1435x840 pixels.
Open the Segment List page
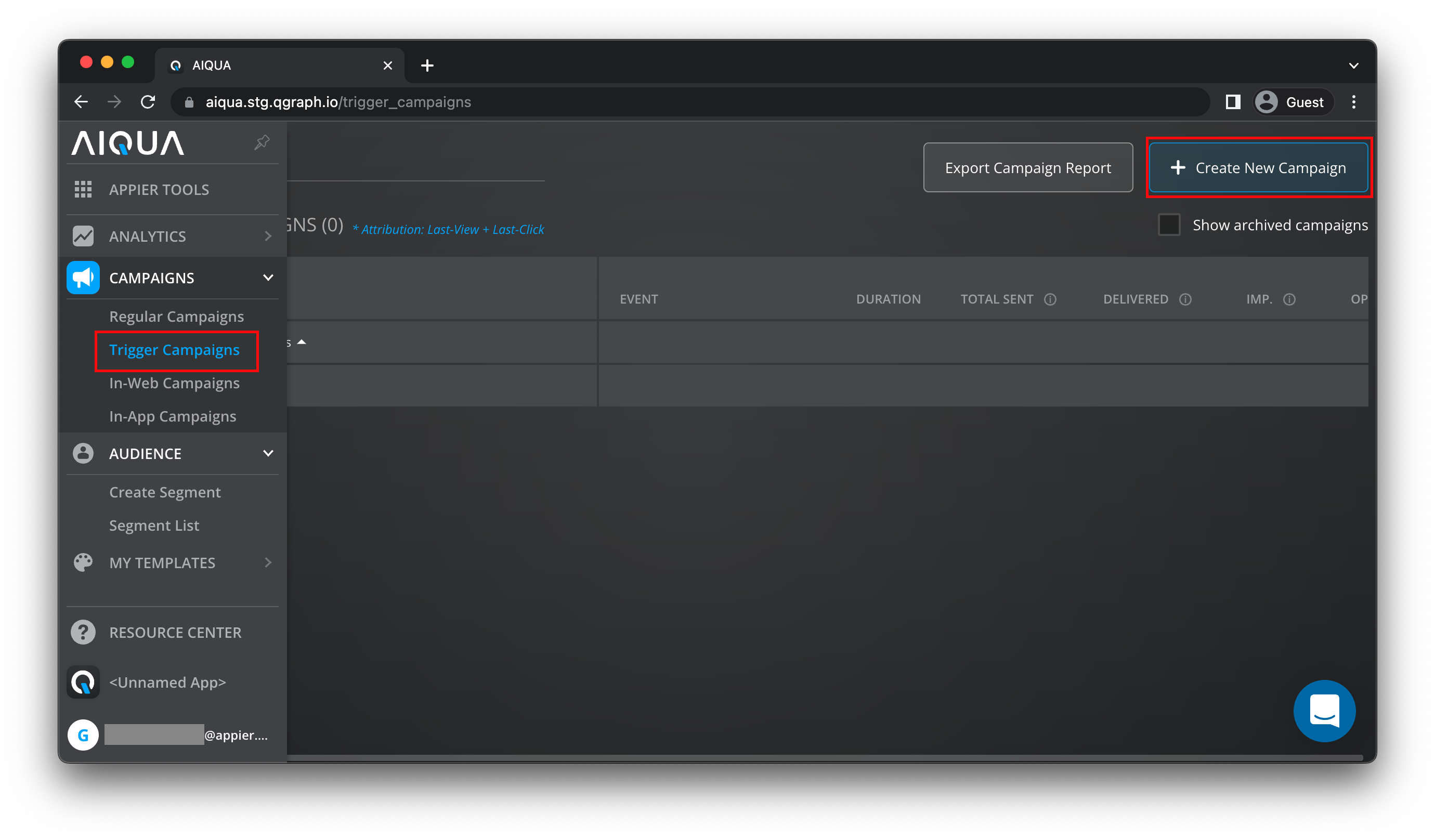click(154, 525)
